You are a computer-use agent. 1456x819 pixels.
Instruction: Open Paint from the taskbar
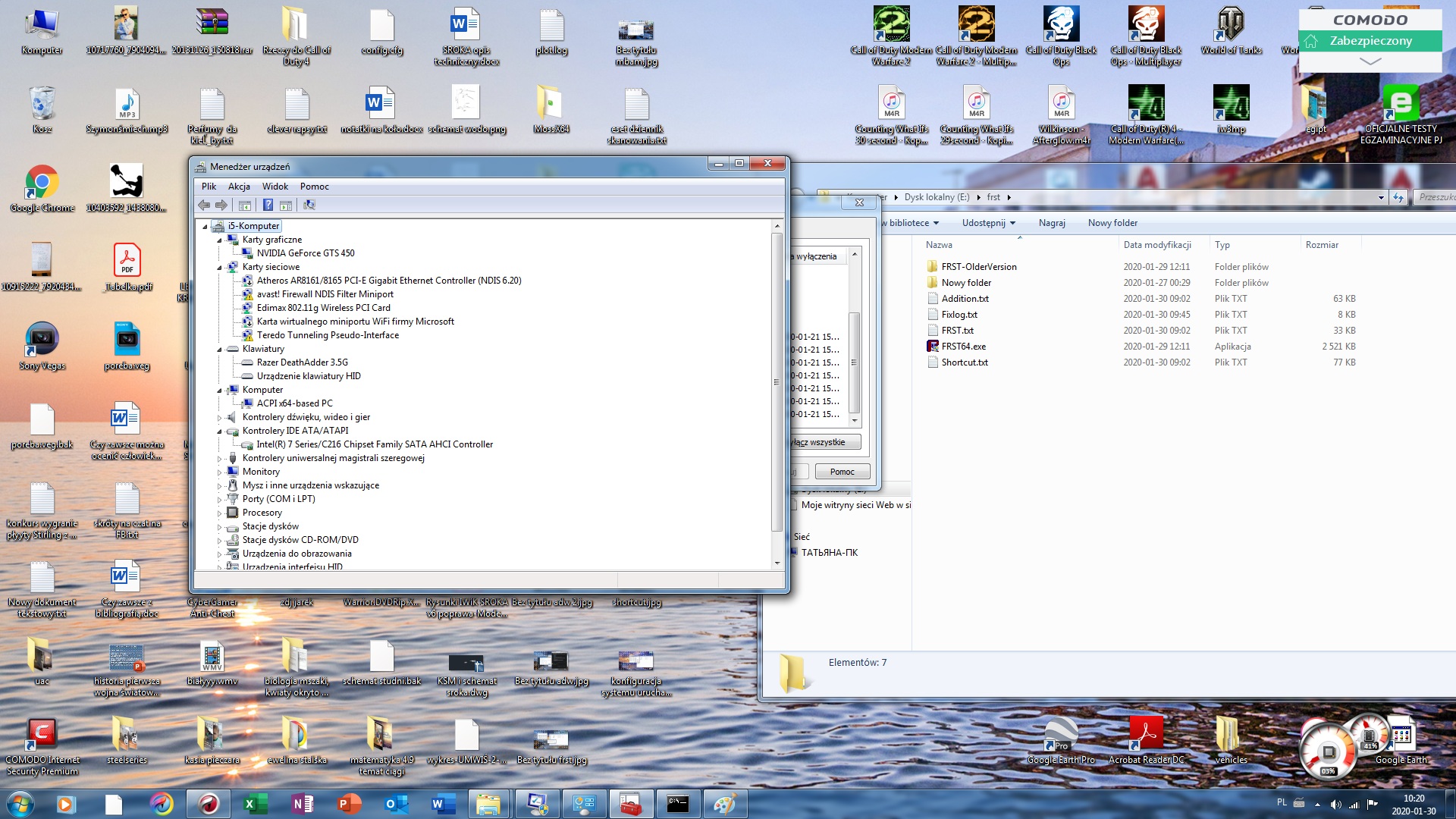(725, 804)
